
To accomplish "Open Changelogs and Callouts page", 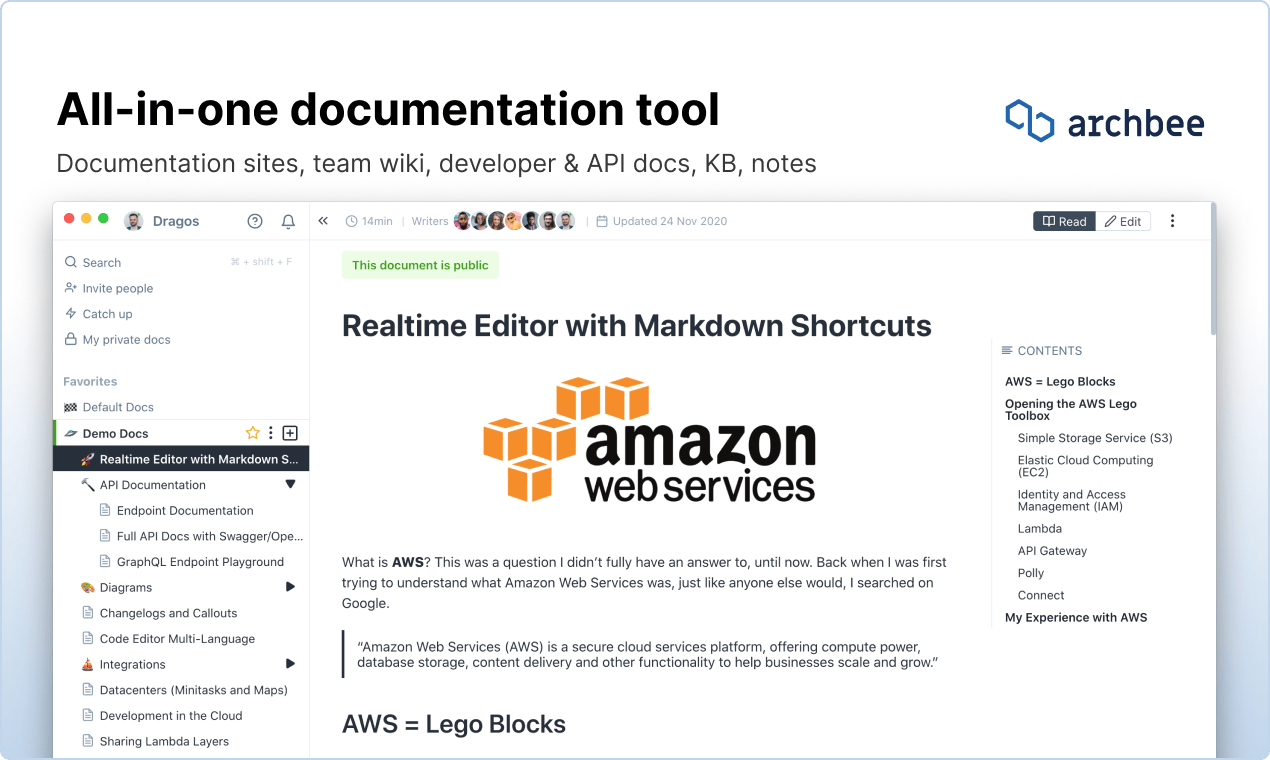I will coord(169,613).
